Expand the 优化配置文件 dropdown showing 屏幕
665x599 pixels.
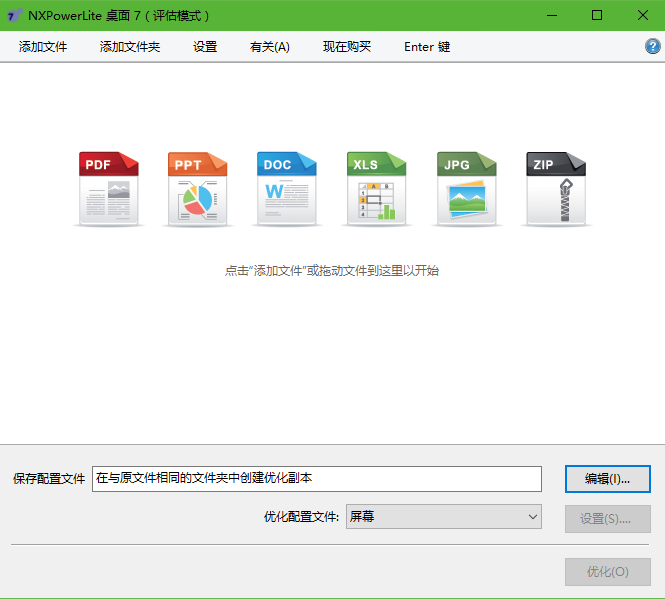[444, 516]
